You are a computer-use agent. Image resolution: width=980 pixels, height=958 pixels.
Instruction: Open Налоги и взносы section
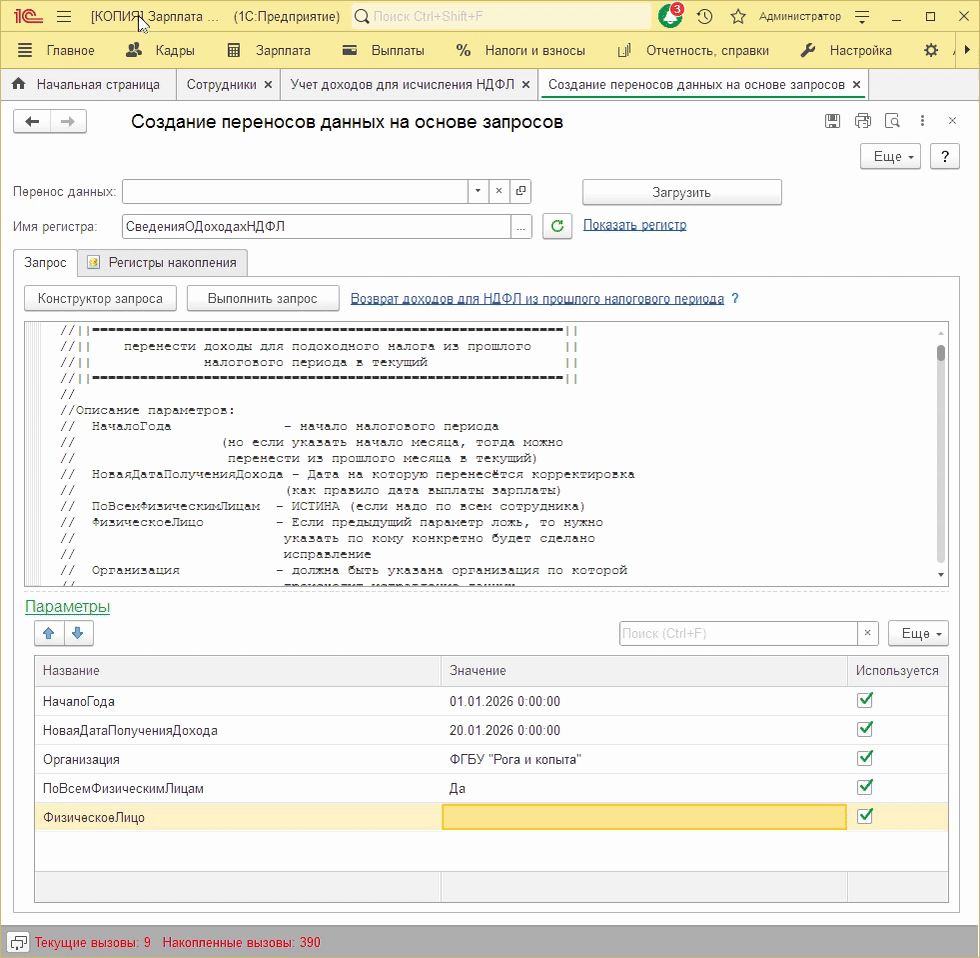coord(521,51)
